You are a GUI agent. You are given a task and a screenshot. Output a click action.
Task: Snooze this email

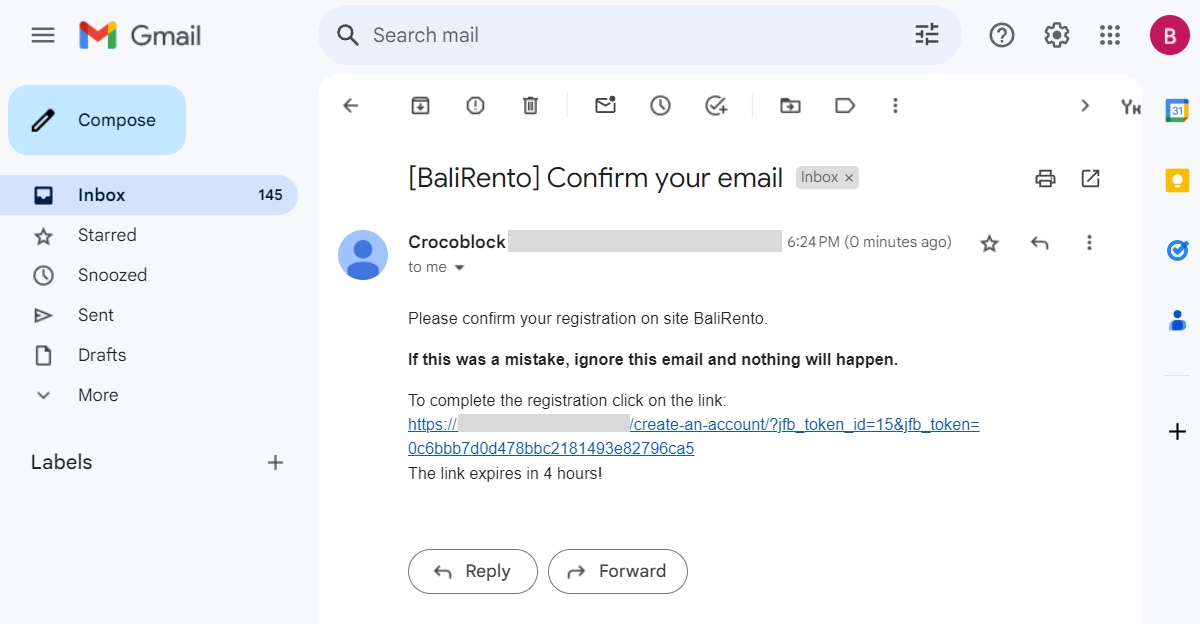(659, 105)
